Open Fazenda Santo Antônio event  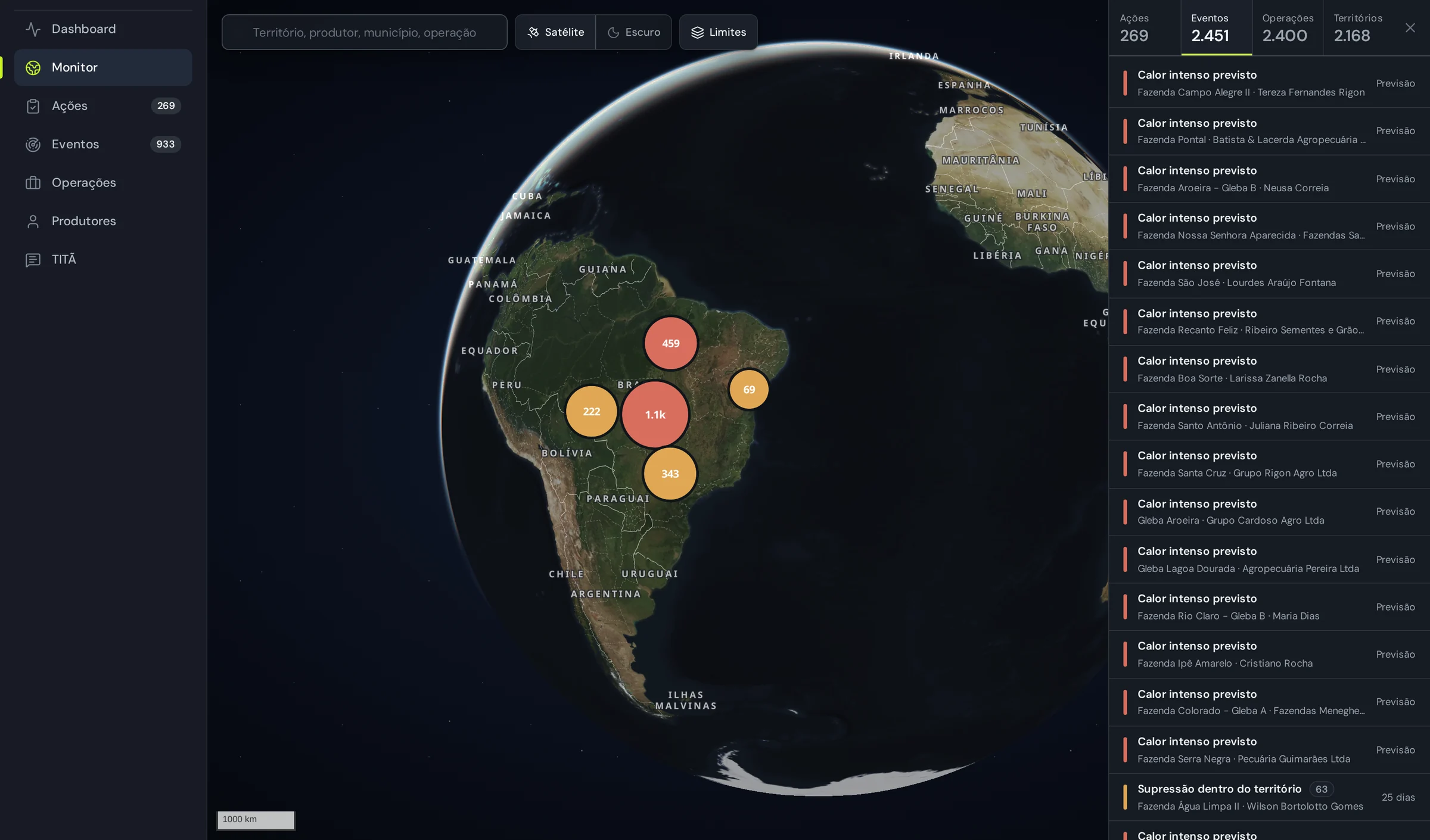tap(1269, 416)
